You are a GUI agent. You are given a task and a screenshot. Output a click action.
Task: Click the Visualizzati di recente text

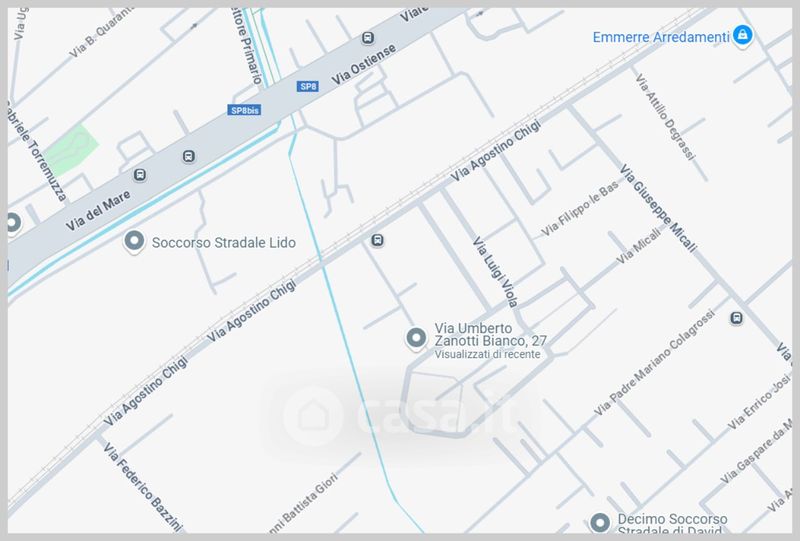487,354
